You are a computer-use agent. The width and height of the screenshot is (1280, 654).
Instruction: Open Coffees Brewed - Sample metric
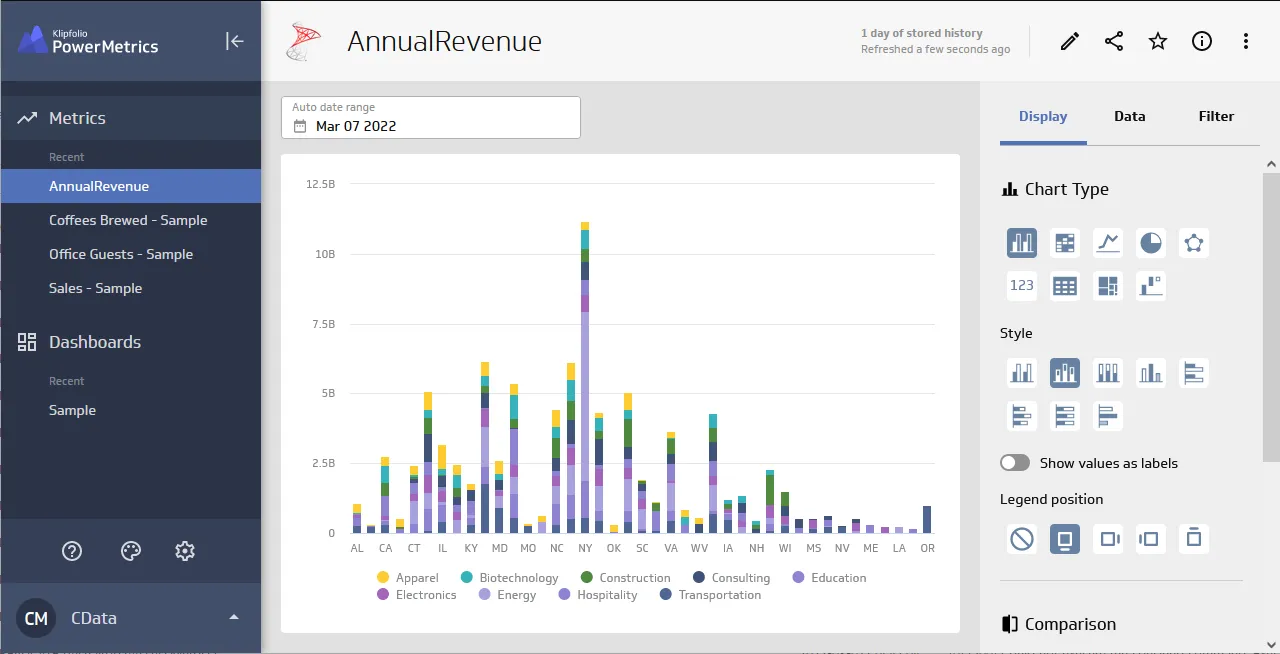tap(128, 220)
